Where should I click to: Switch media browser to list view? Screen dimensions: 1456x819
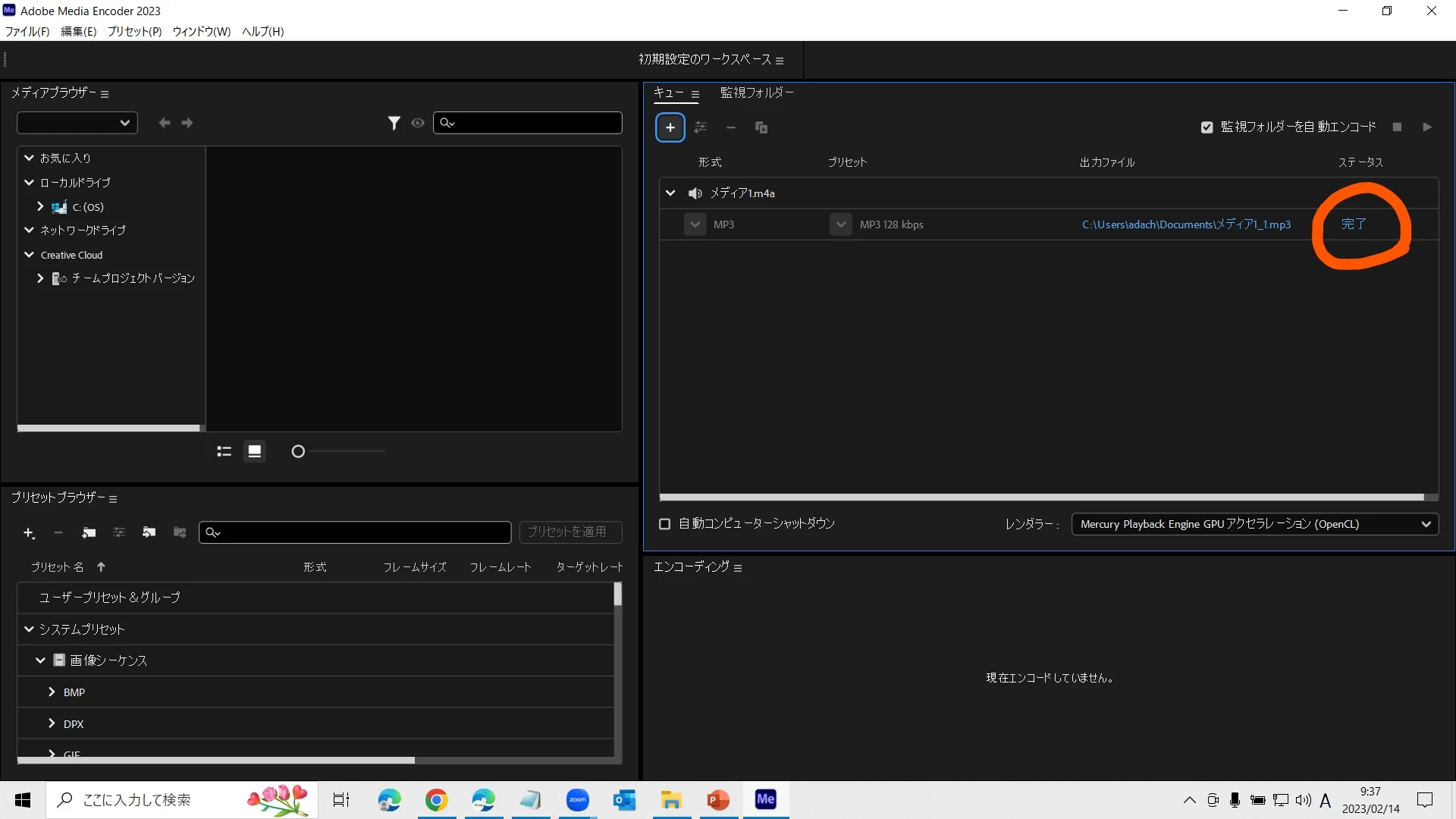point(224,451)
